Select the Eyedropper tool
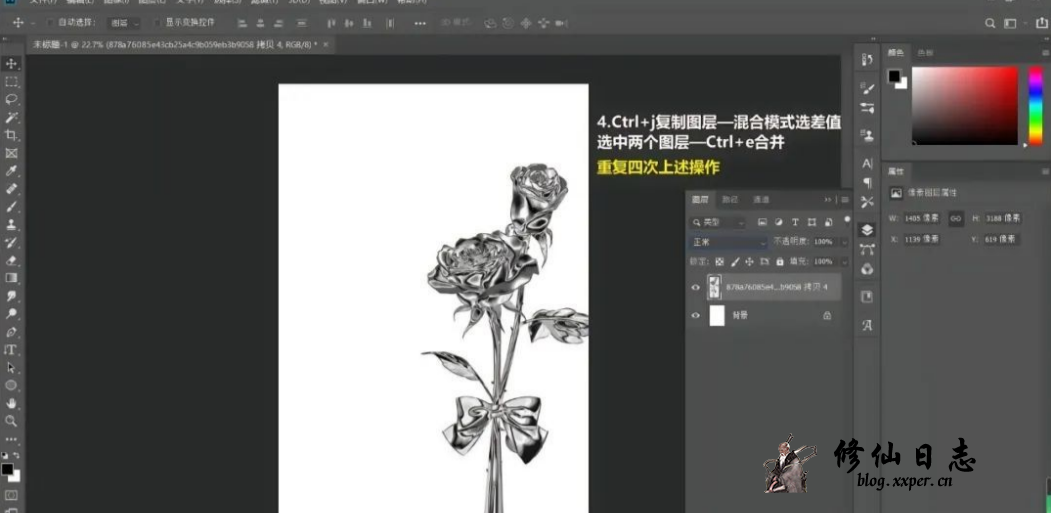Screen dimensions: 1051x513 [11, 171]
